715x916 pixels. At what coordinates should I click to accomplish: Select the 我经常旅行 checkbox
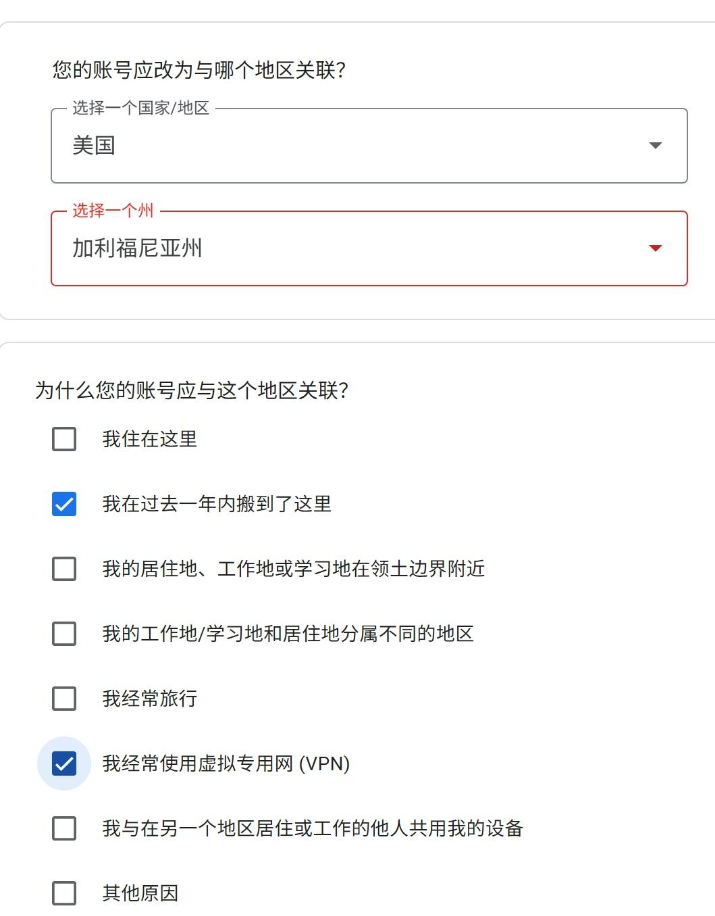[x=64, y=698]
